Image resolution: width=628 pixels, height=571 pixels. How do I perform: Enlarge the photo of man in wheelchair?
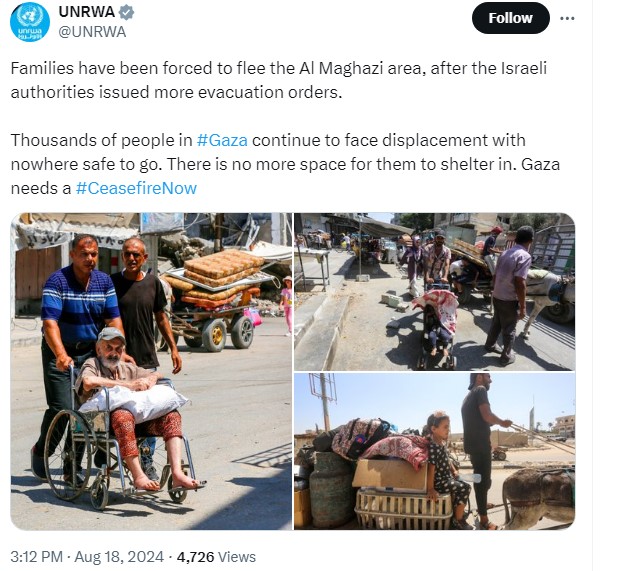(151, 371)
